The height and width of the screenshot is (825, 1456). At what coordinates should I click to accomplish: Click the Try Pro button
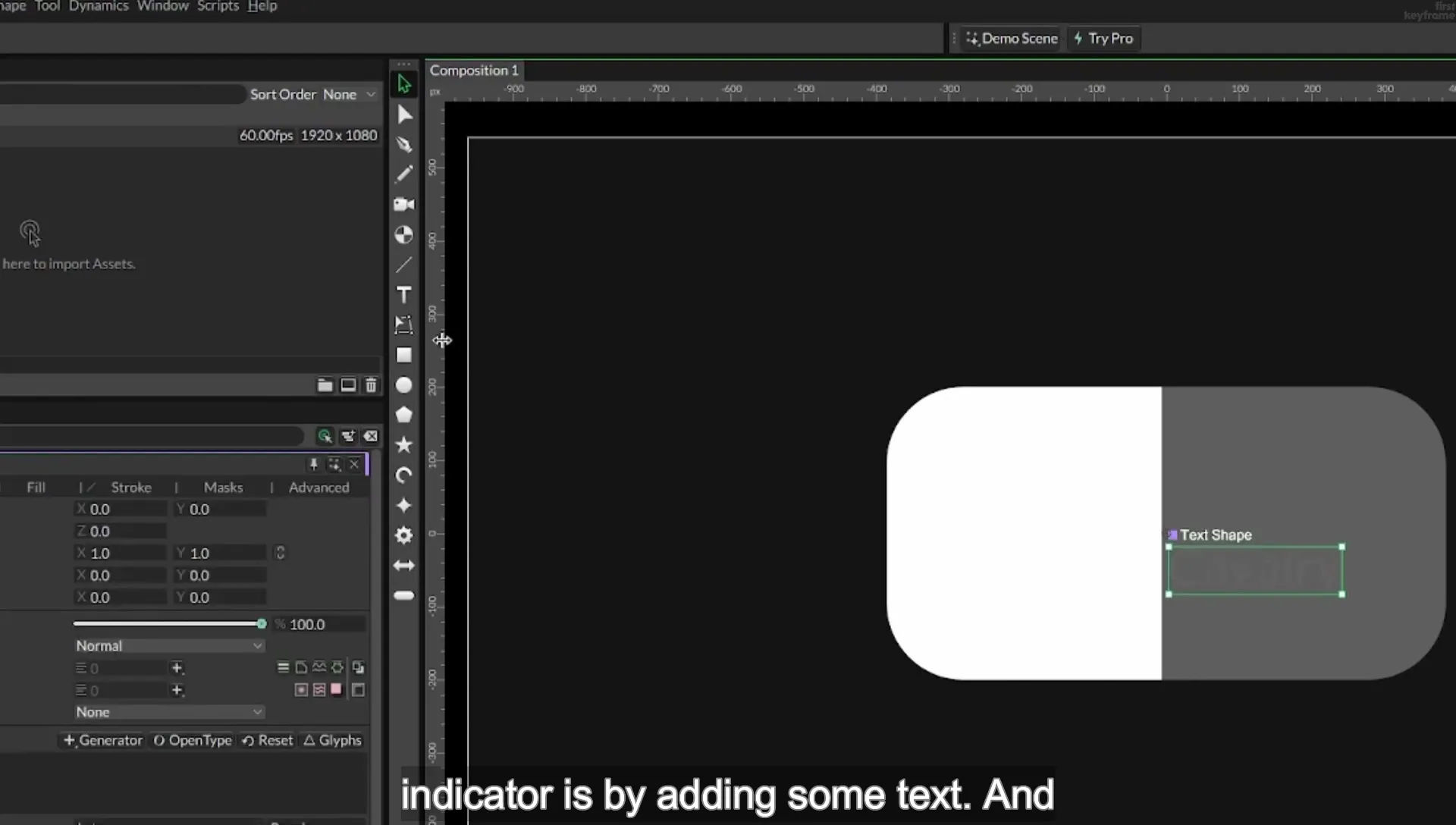[x=1103, y=39]
